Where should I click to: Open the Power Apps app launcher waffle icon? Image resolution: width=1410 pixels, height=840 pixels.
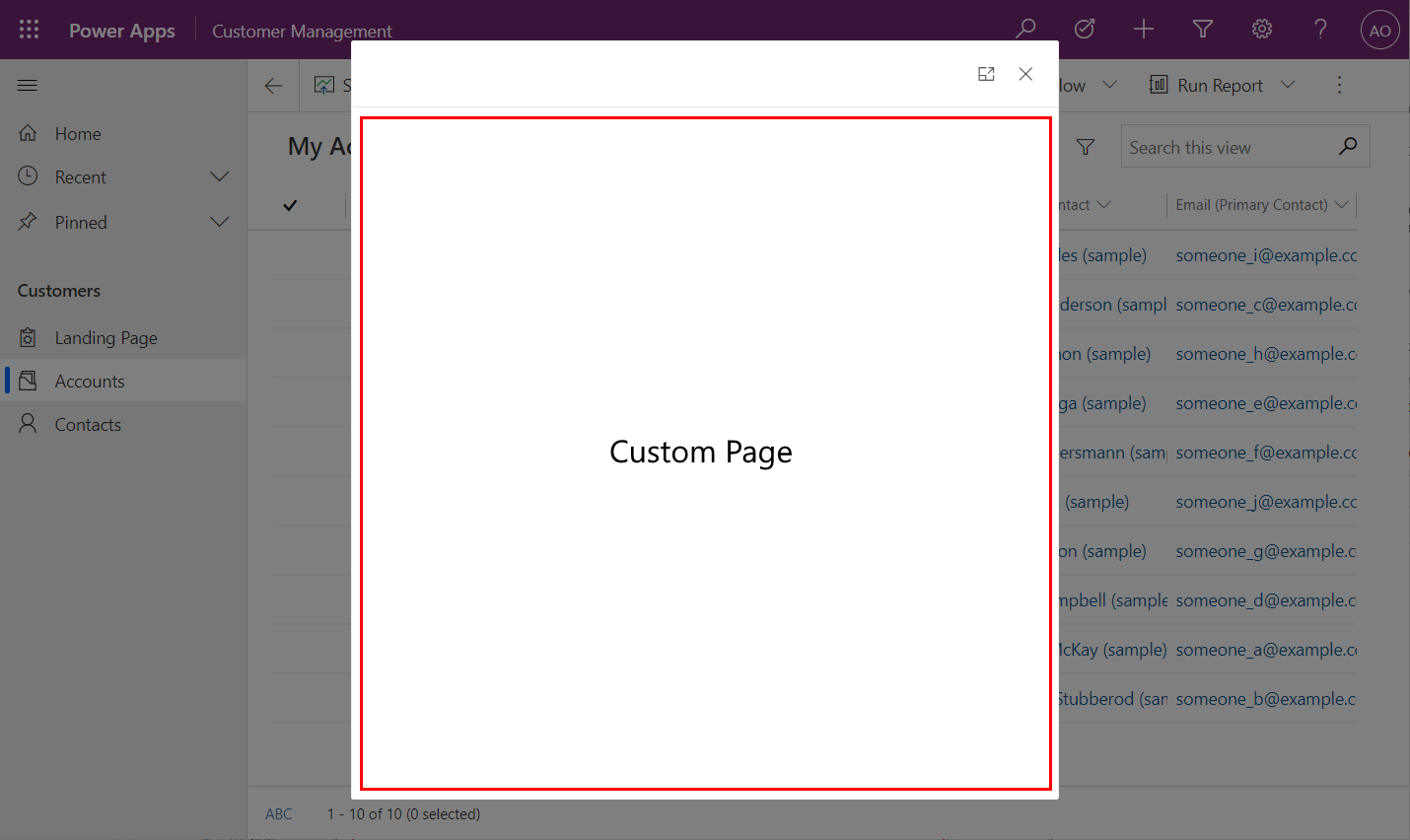(28, 29)
